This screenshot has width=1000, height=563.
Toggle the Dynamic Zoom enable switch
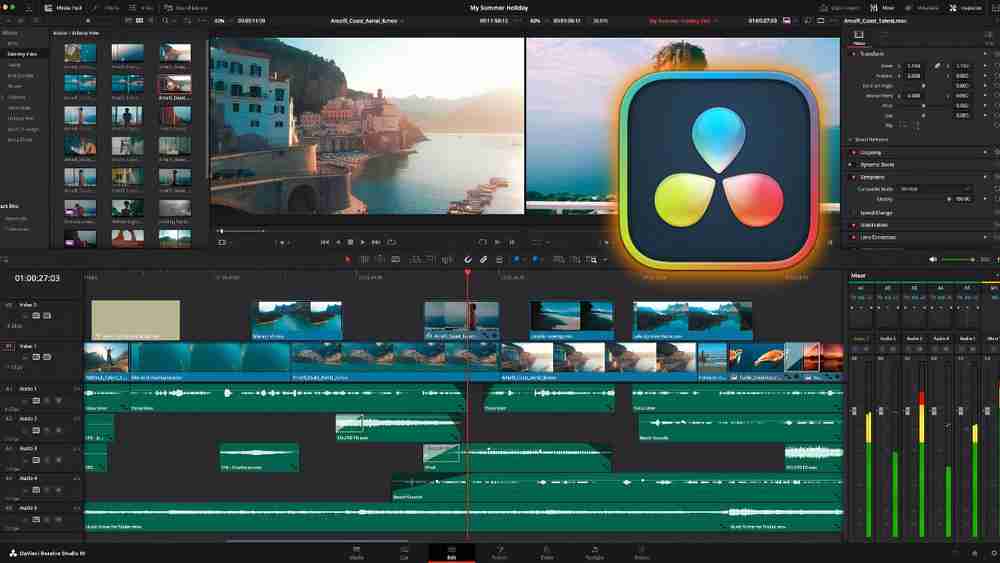(854, 165)
